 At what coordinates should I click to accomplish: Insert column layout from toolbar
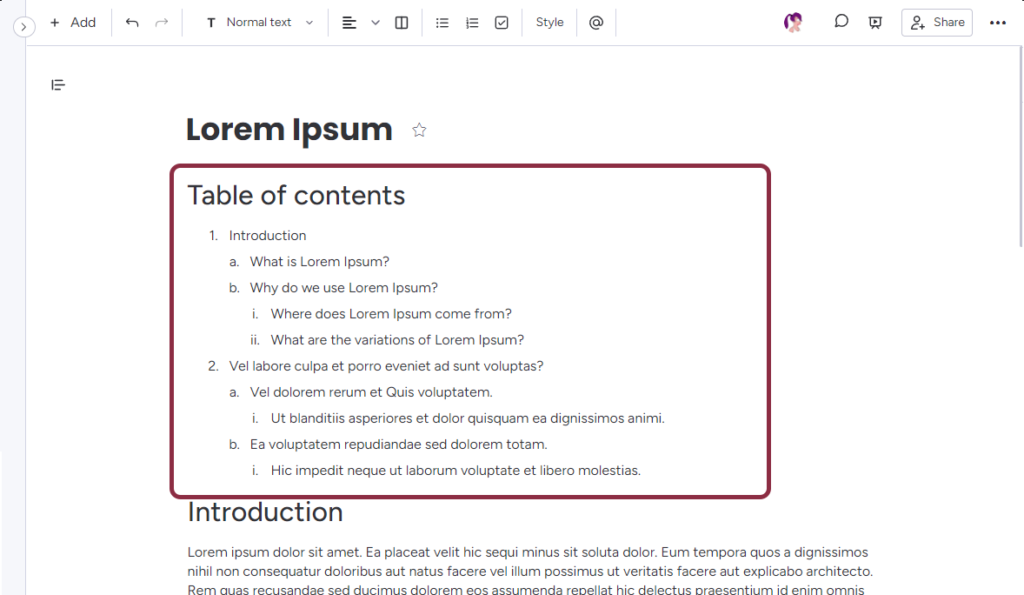coord(401,22)
